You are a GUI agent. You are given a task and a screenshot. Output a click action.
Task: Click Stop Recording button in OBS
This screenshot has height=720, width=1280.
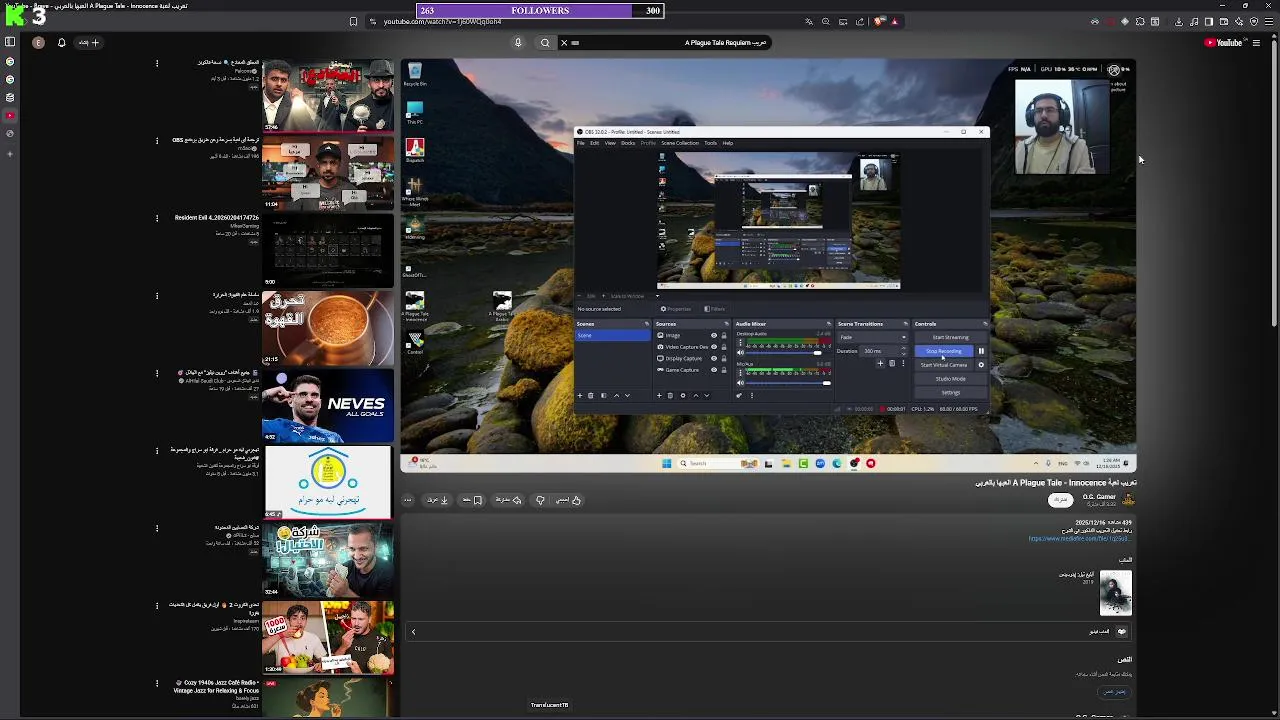943,351
